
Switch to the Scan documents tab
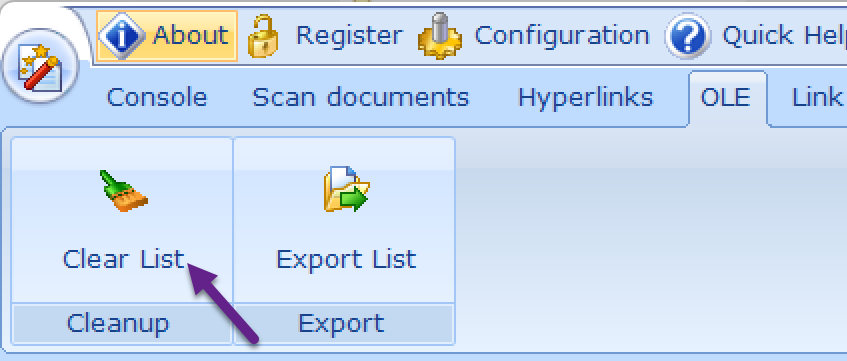361,98
